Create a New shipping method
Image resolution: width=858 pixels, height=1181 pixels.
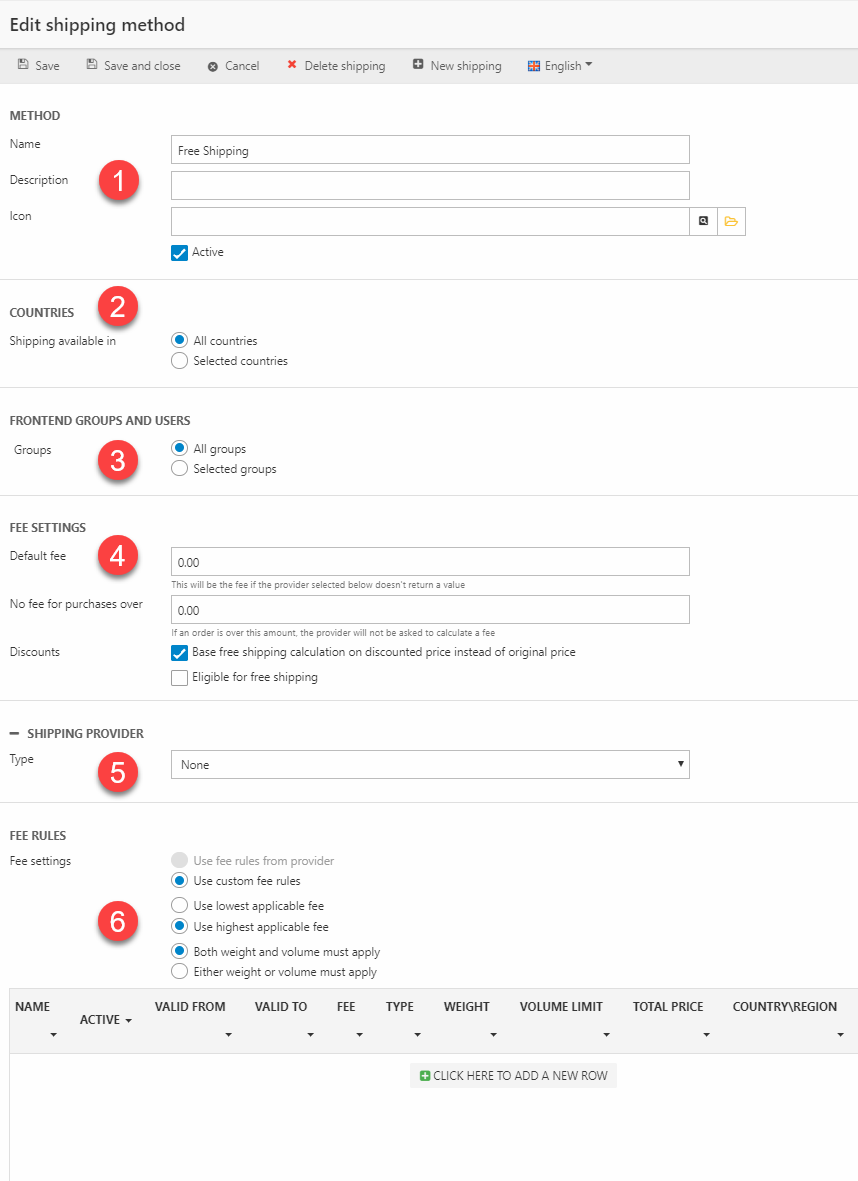click(x=456, y=66)
